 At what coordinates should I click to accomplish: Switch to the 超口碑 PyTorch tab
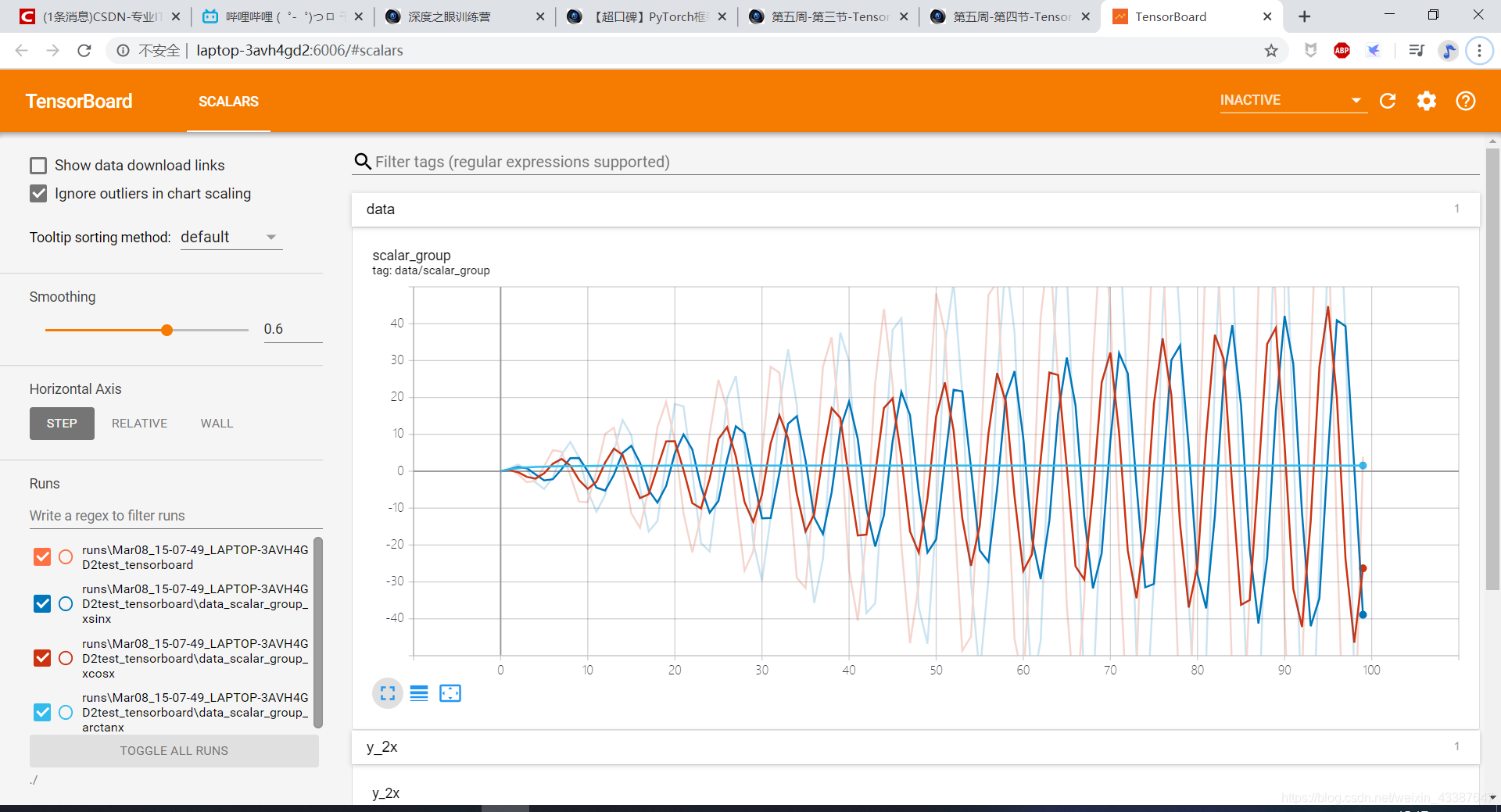pyautogui.click(x=647, y=16)
